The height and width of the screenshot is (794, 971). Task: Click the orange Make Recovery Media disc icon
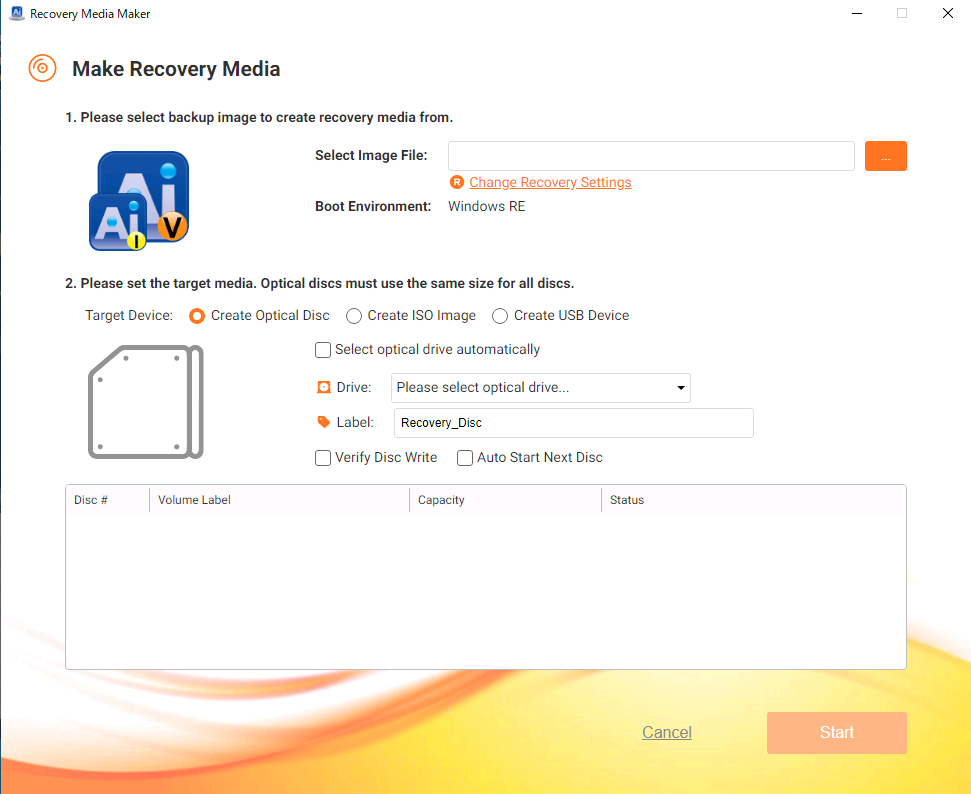42,68
